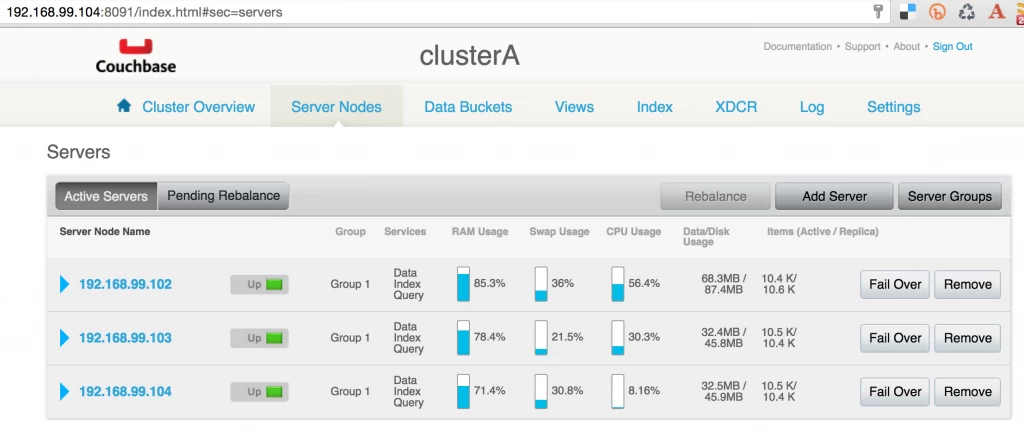Viewport: 1024px width, 435px height.
Task: Click green Up status for 192.168.99.104
Action: [259, 391]
